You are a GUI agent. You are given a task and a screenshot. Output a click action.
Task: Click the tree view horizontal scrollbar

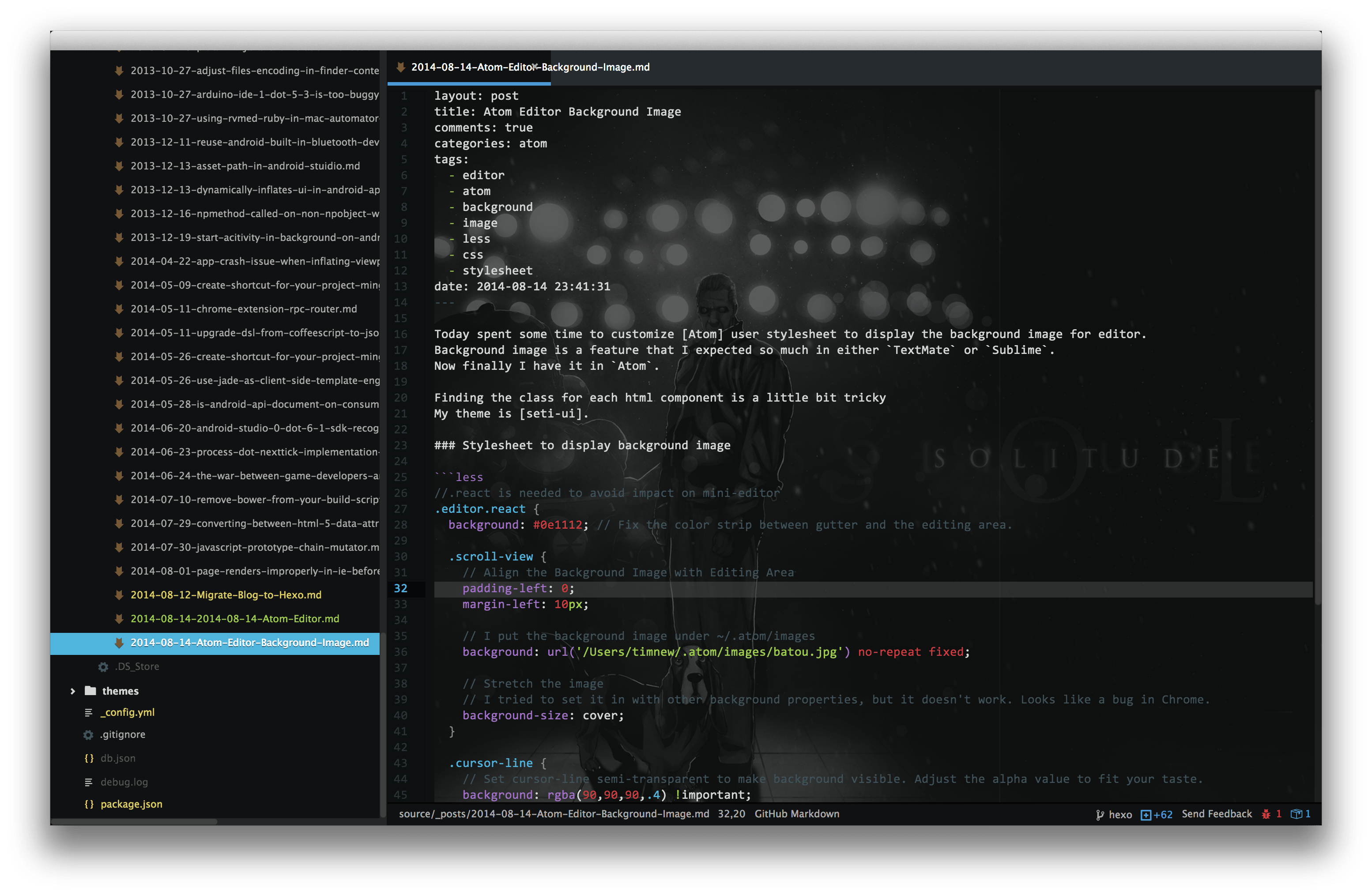pos(134,821)
